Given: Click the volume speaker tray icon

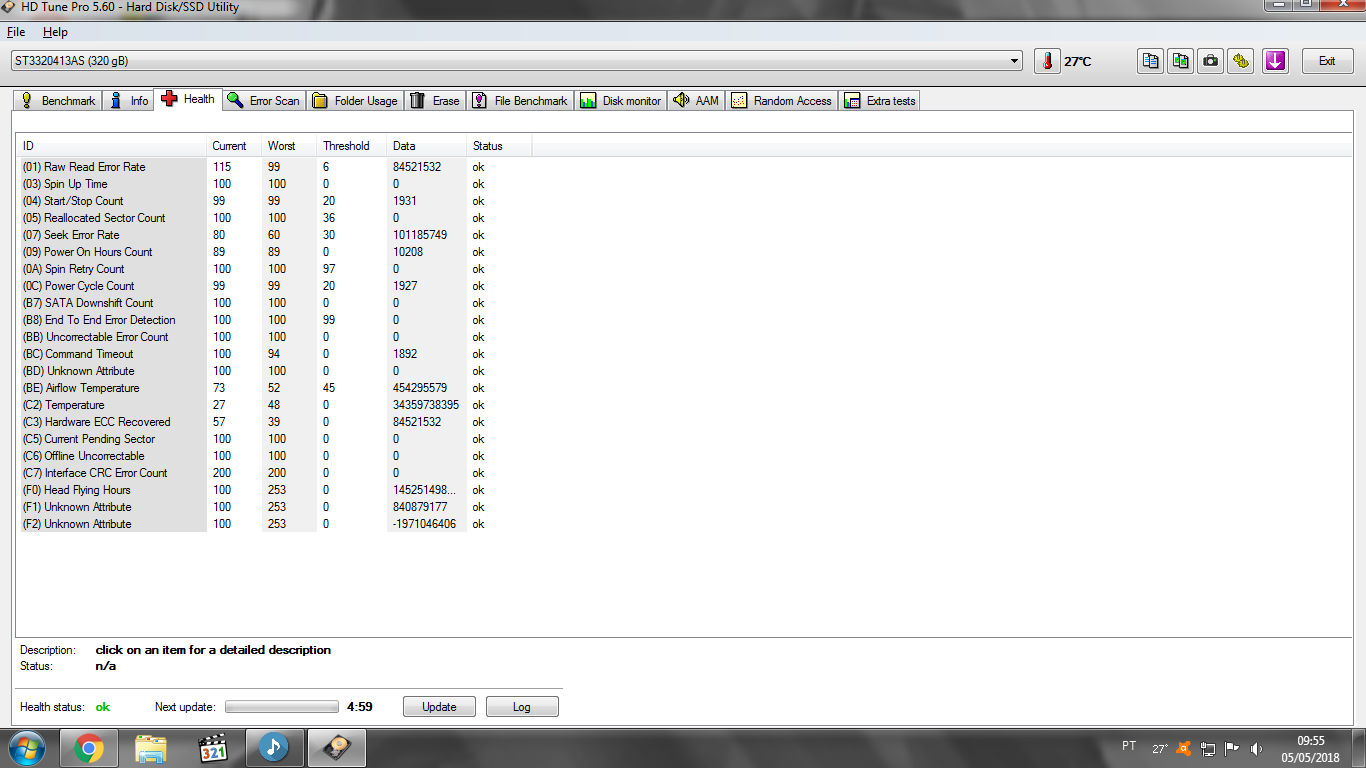Looking at the screenshot, I should point(1256,748).
